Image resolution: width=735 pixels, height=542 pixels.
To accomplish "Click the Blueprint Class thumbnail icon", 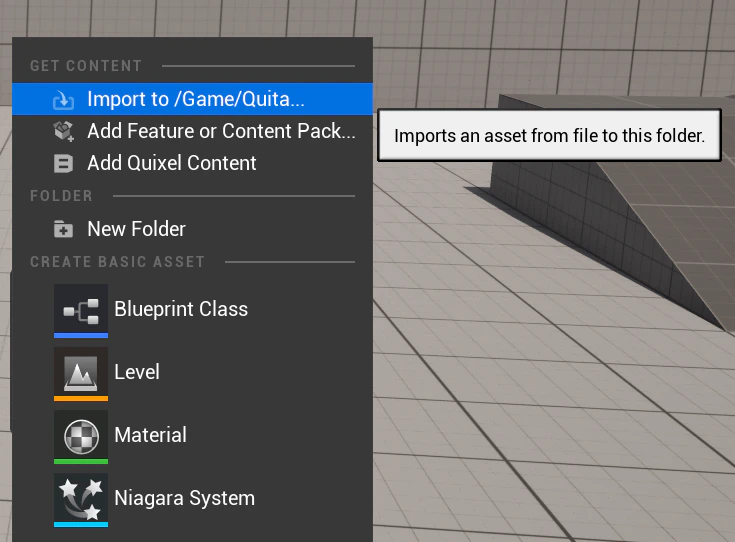I will [x=81, y=311].
